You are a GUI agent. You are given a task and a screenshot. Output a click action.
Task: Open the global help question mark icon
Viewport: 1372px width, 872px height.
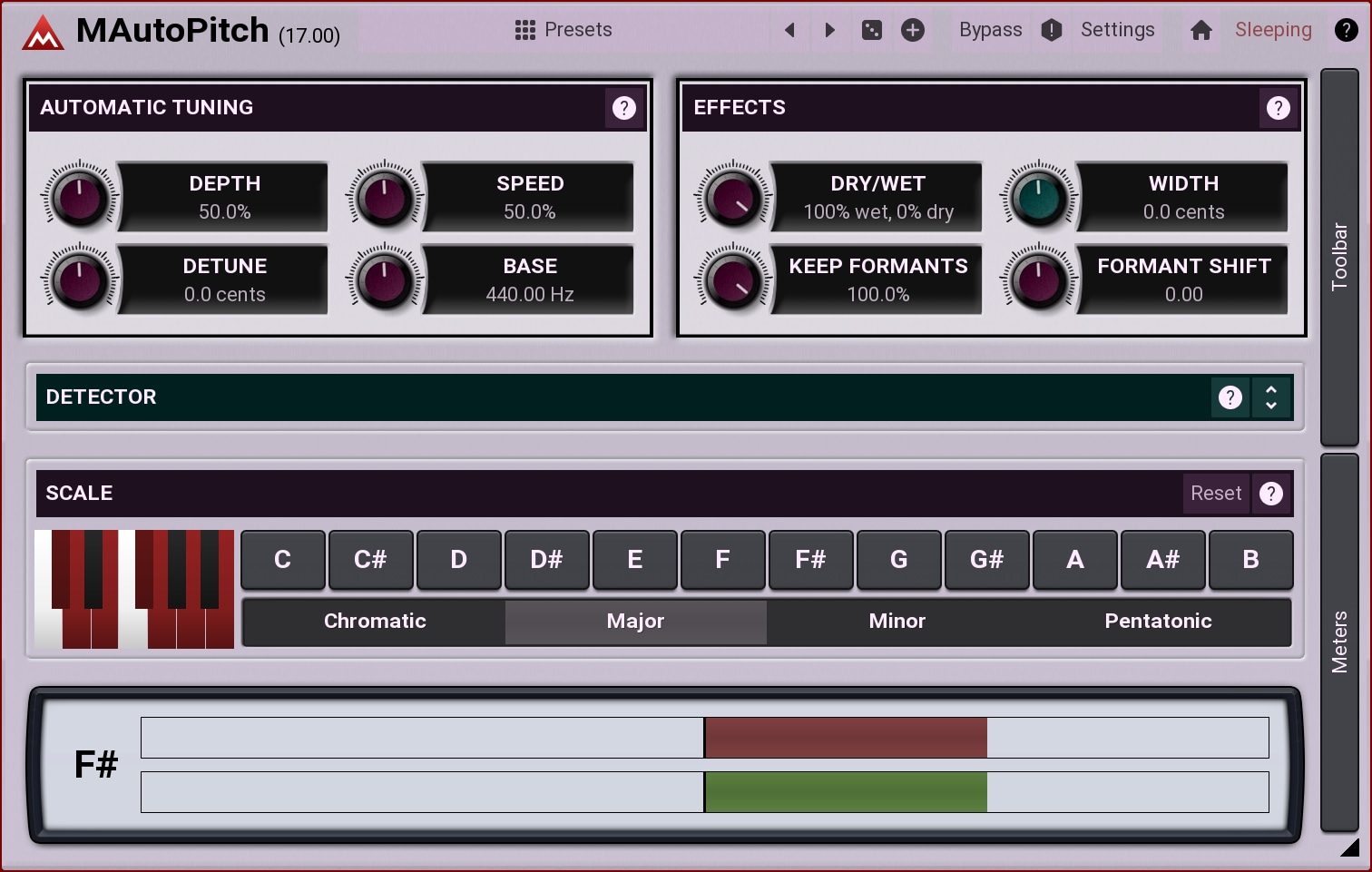(x=1346, y=30)
